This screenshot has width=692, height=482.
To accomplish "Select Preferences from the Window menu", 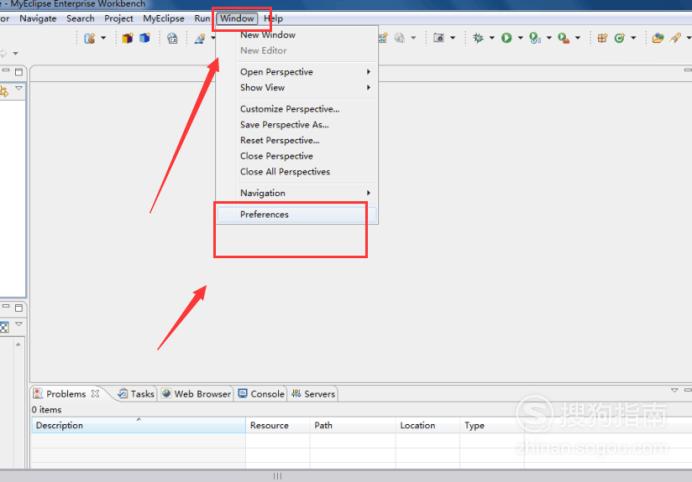I will [x=297, y=215].
